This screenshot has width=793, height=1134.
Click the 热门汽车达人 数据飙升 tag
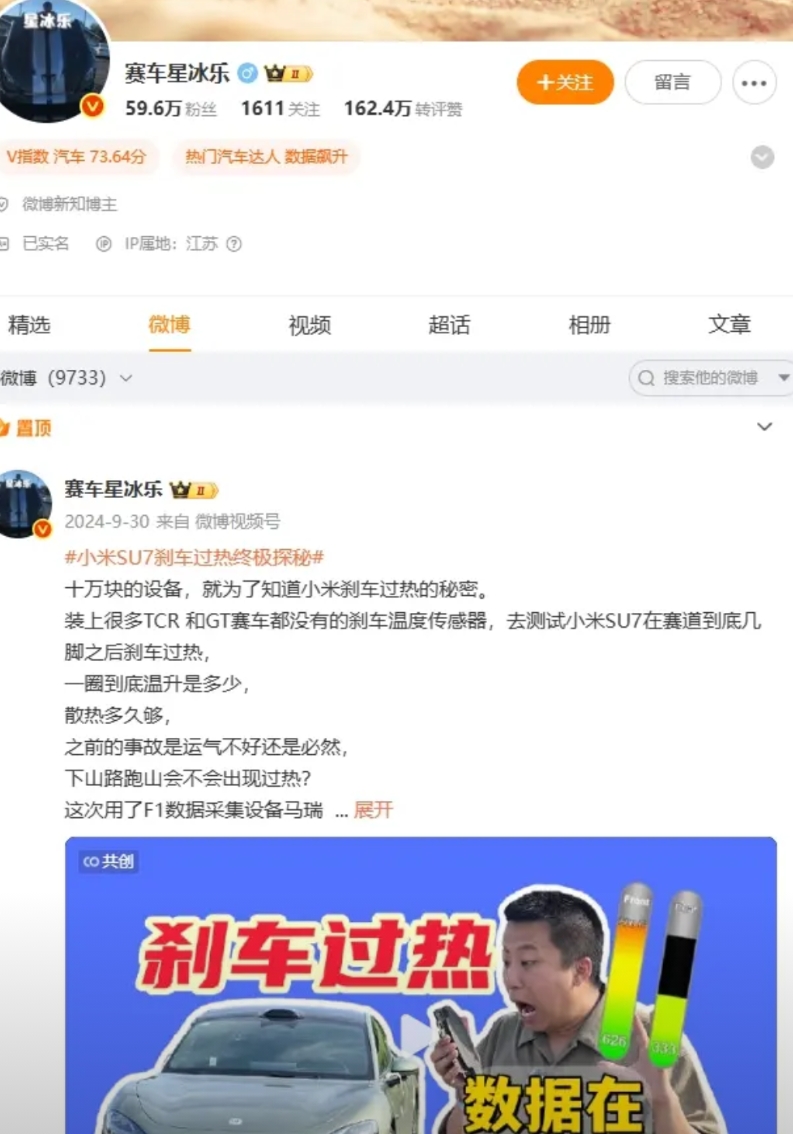(x=266, y=157)
